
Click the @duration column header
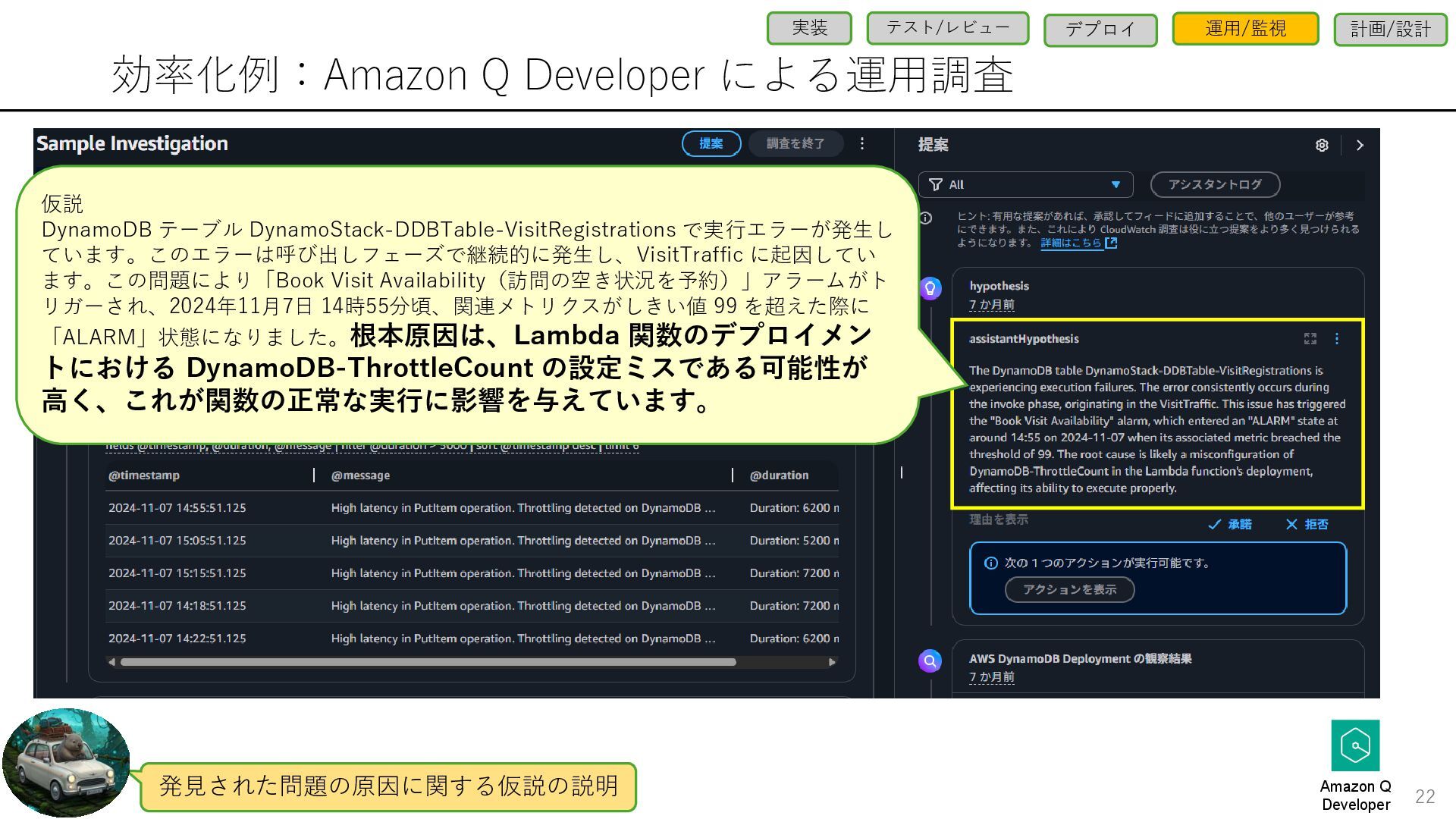(x=779, y=475)
